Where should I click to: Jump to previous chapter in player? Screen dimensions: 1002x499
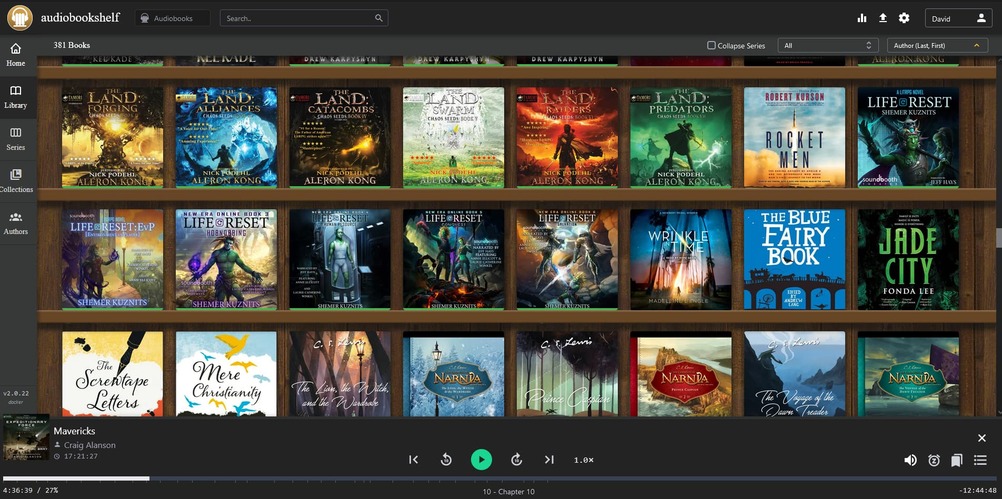coord(413,459)
